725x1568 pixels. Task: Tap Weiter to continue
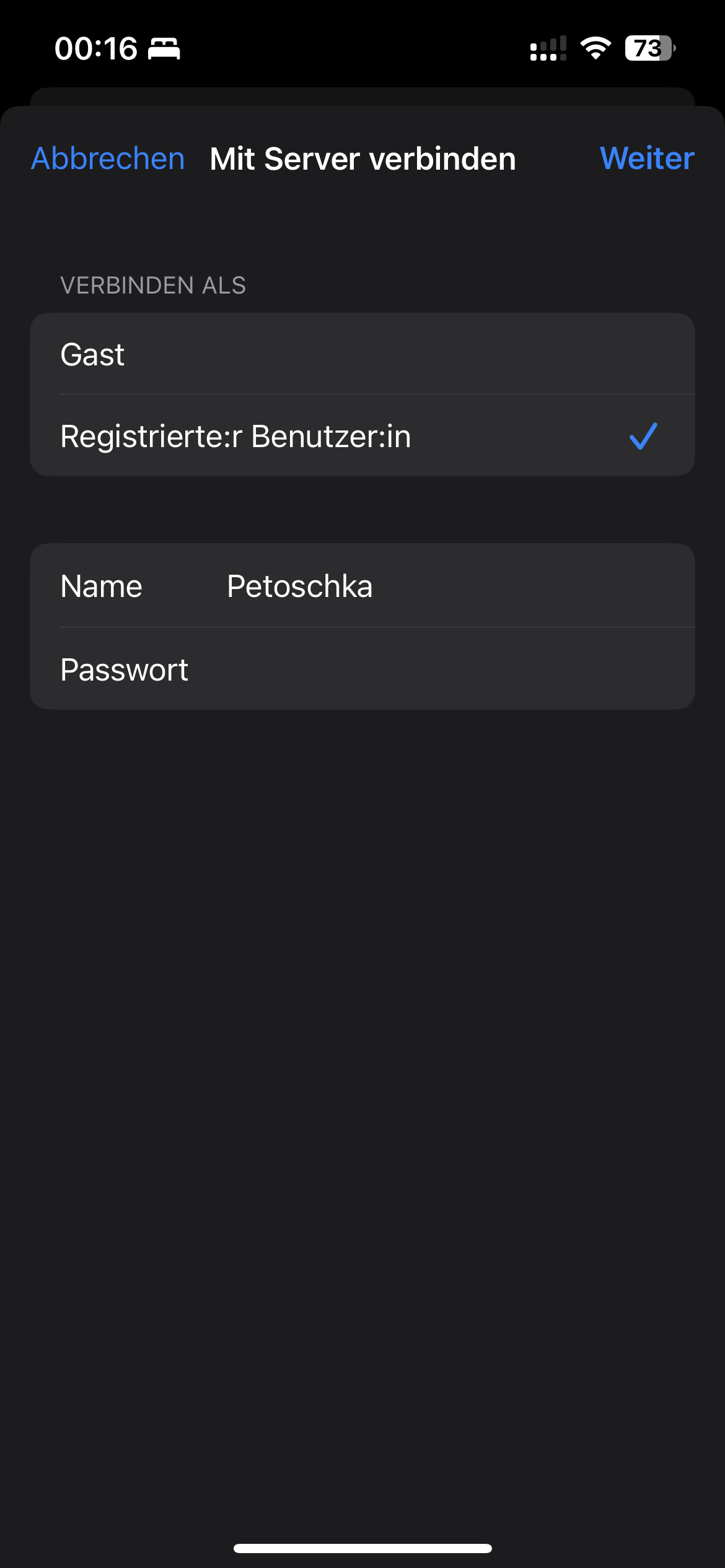647,159
